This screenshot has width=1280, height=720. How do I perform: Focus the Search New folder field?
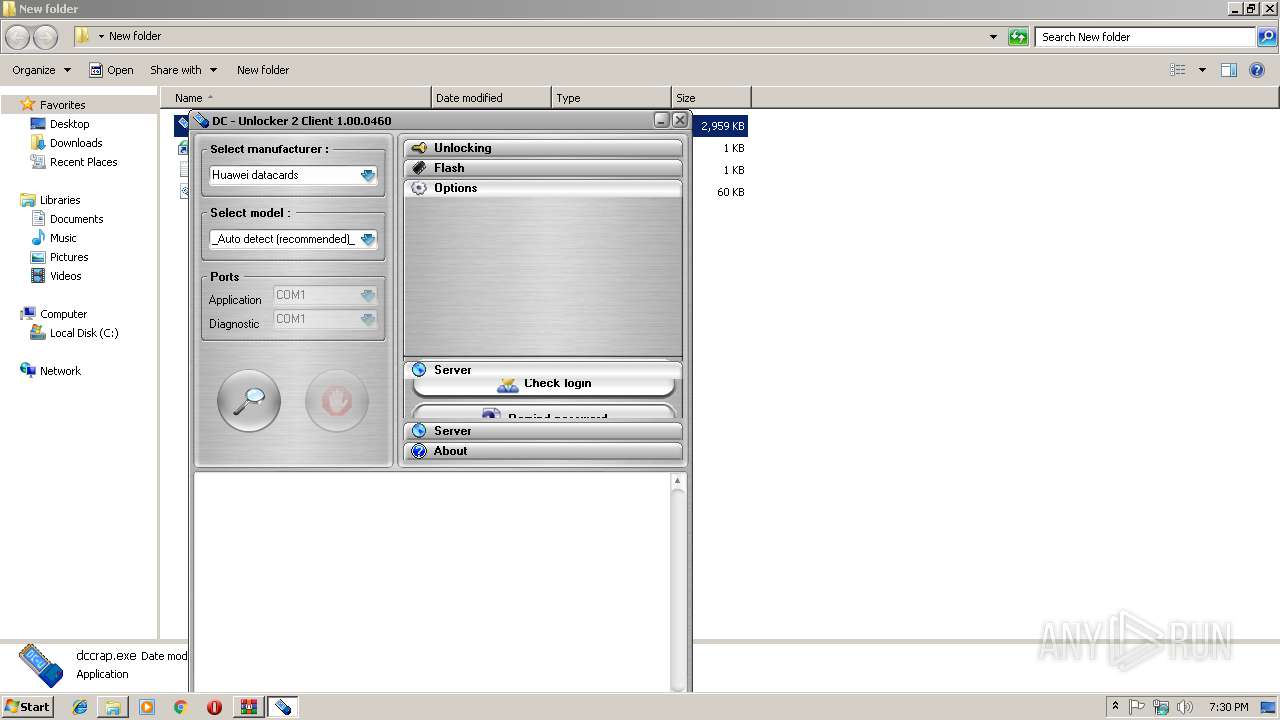pyautogui.click(x=1146, y=37)
